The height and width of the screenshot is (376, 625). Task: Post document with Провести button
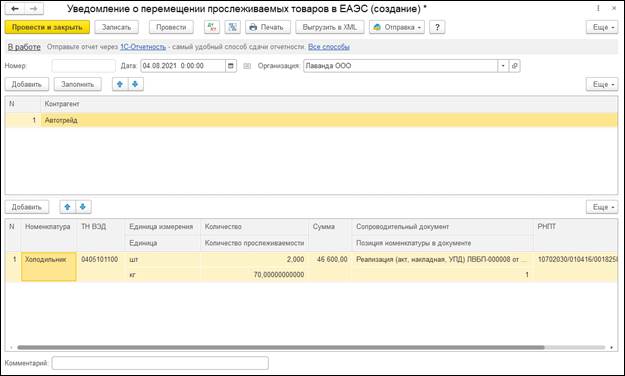click(171, 27)
